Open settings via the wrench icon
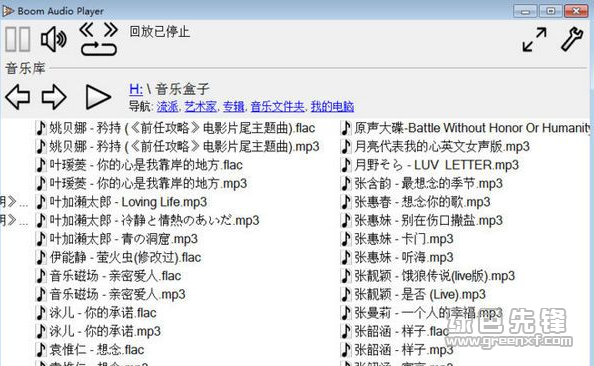 click(572, 39)
